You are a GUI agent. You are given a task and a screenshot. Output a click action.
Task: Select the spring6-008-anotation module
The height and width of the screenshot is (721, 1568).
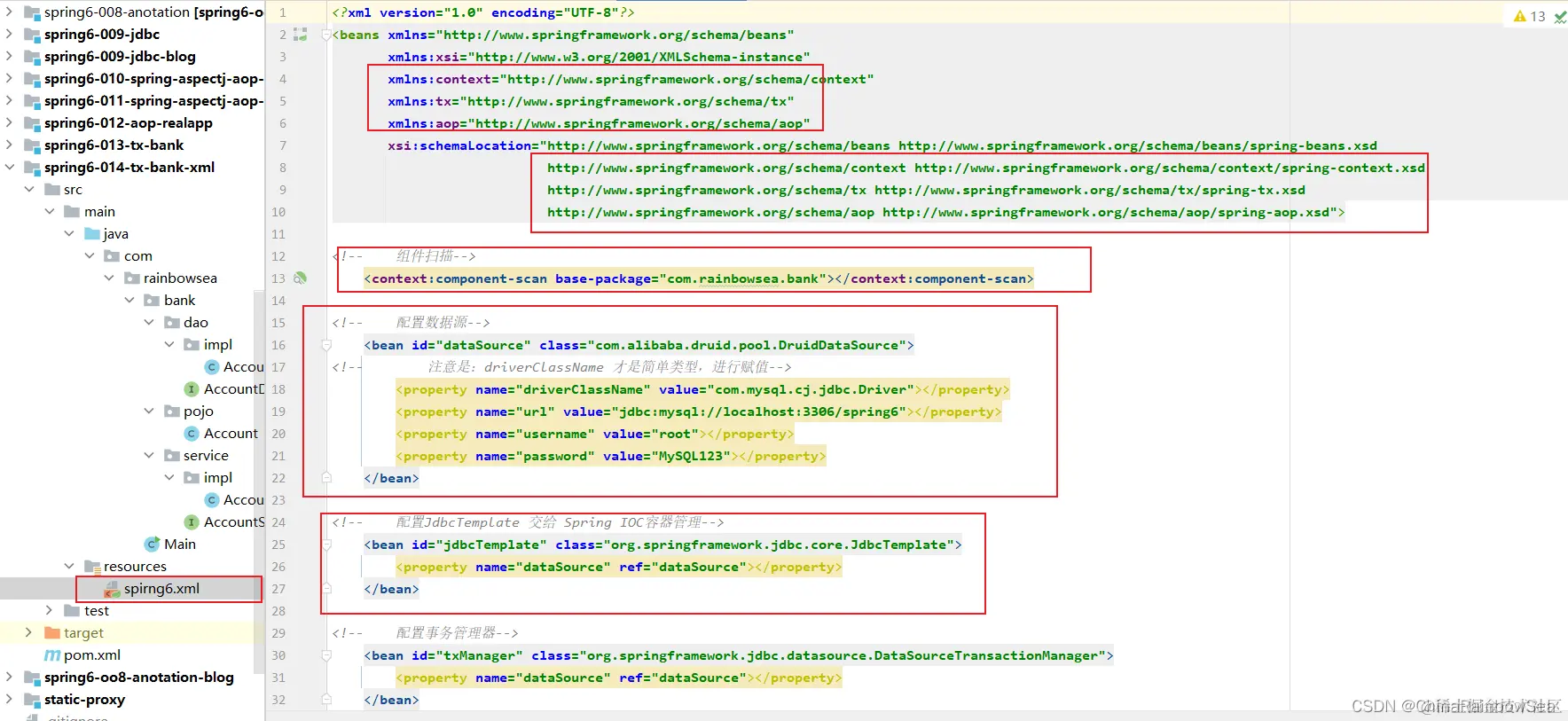click(154, 12)
